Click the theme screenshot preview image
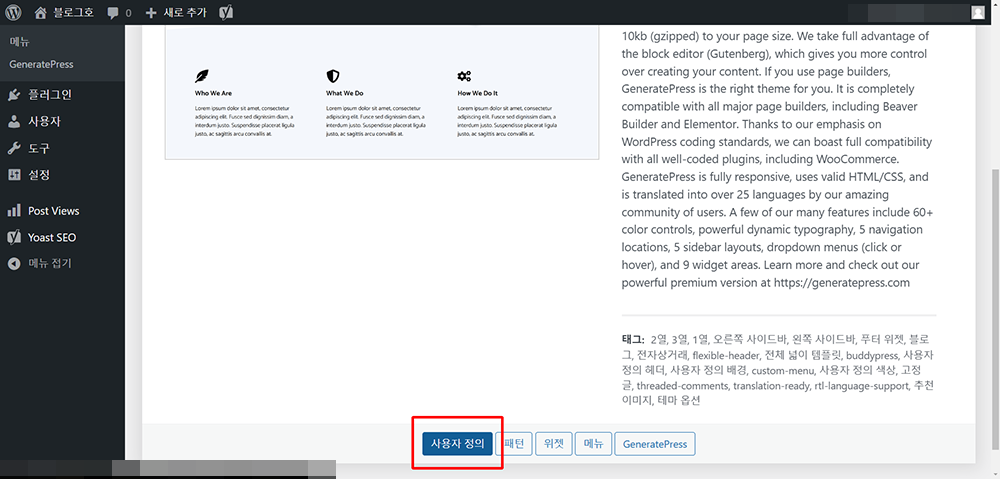Viewport: 1000px width, 479px height. 382,92
